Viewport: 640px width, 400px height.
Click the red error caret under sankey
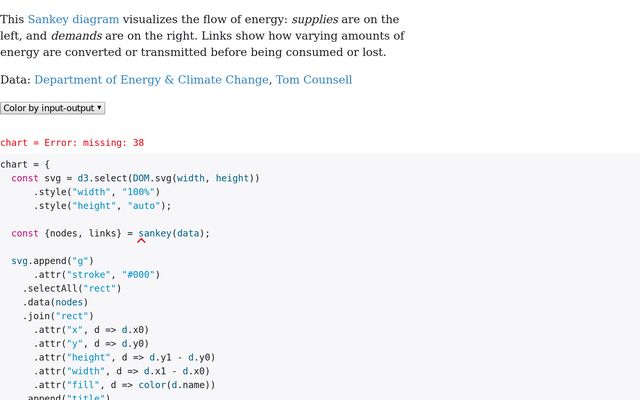click(142, 240)
